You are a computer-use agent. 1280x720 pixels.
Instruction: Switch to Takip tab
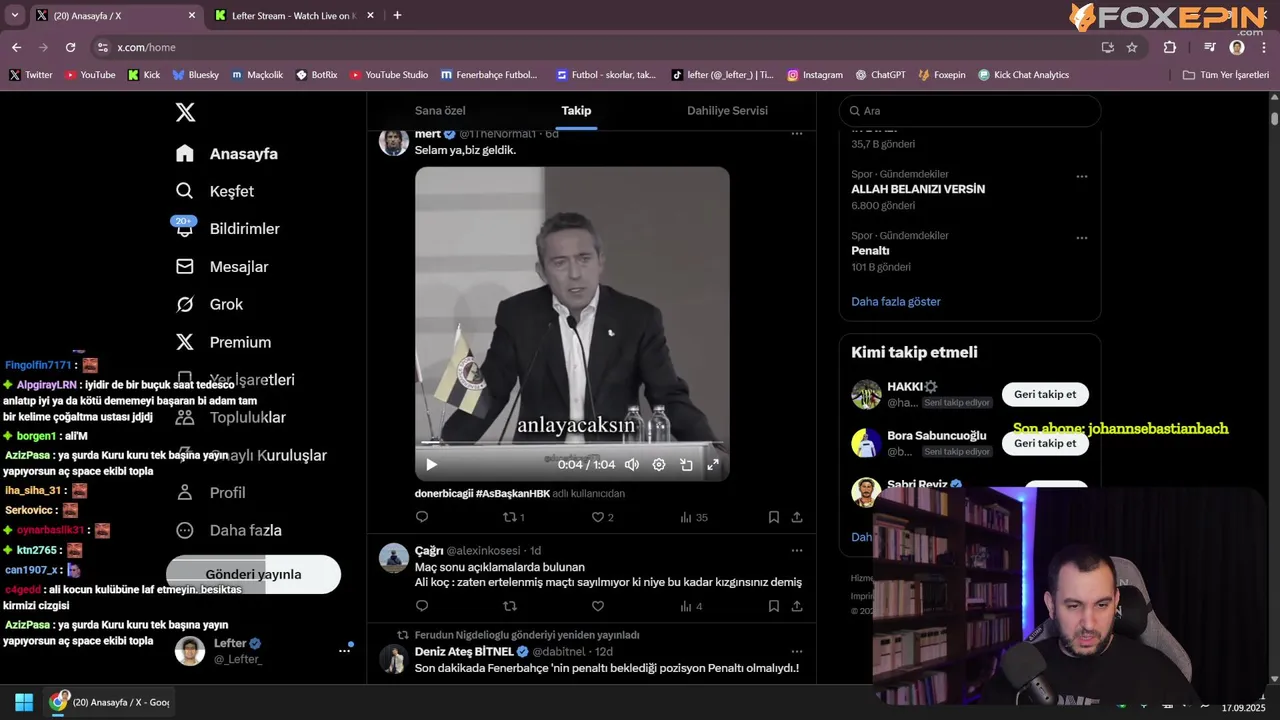tap(576, 110)
